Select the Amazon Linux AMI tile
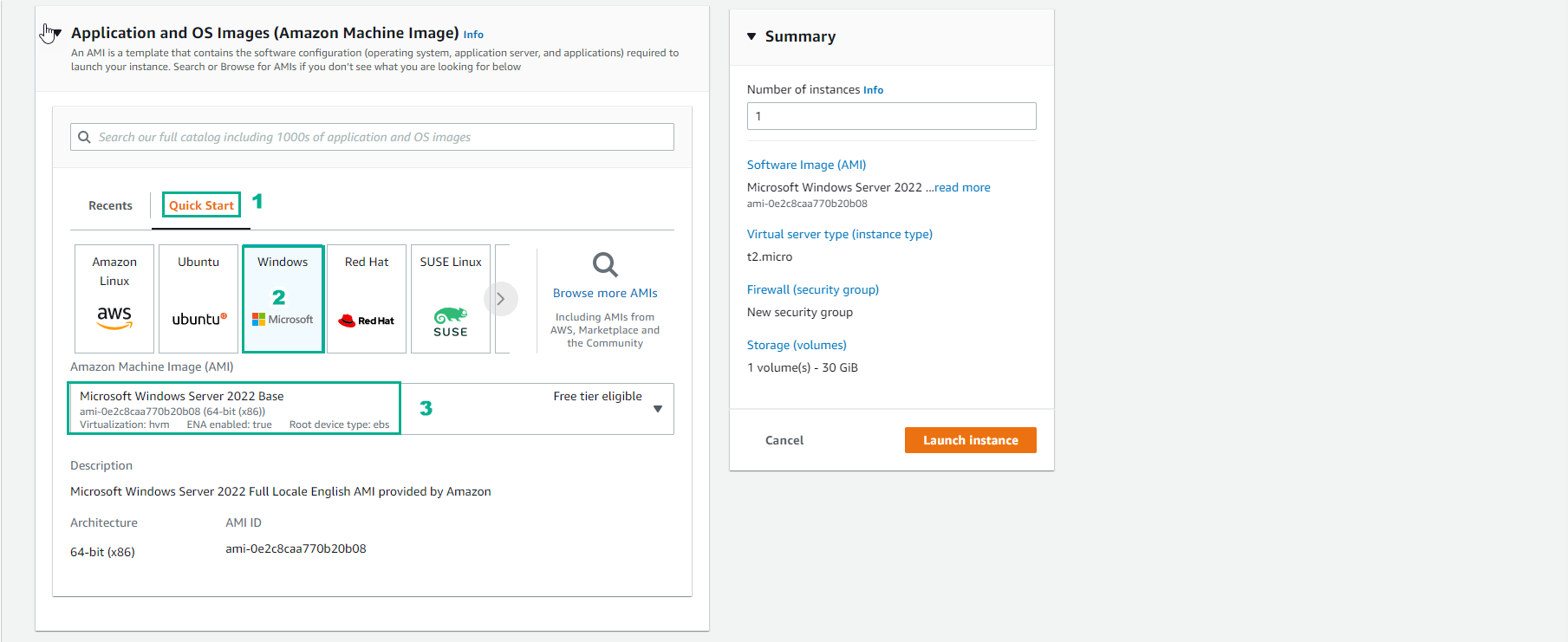Image resolution: width=1568 pixels, height=642 pixels. point(114,298)
